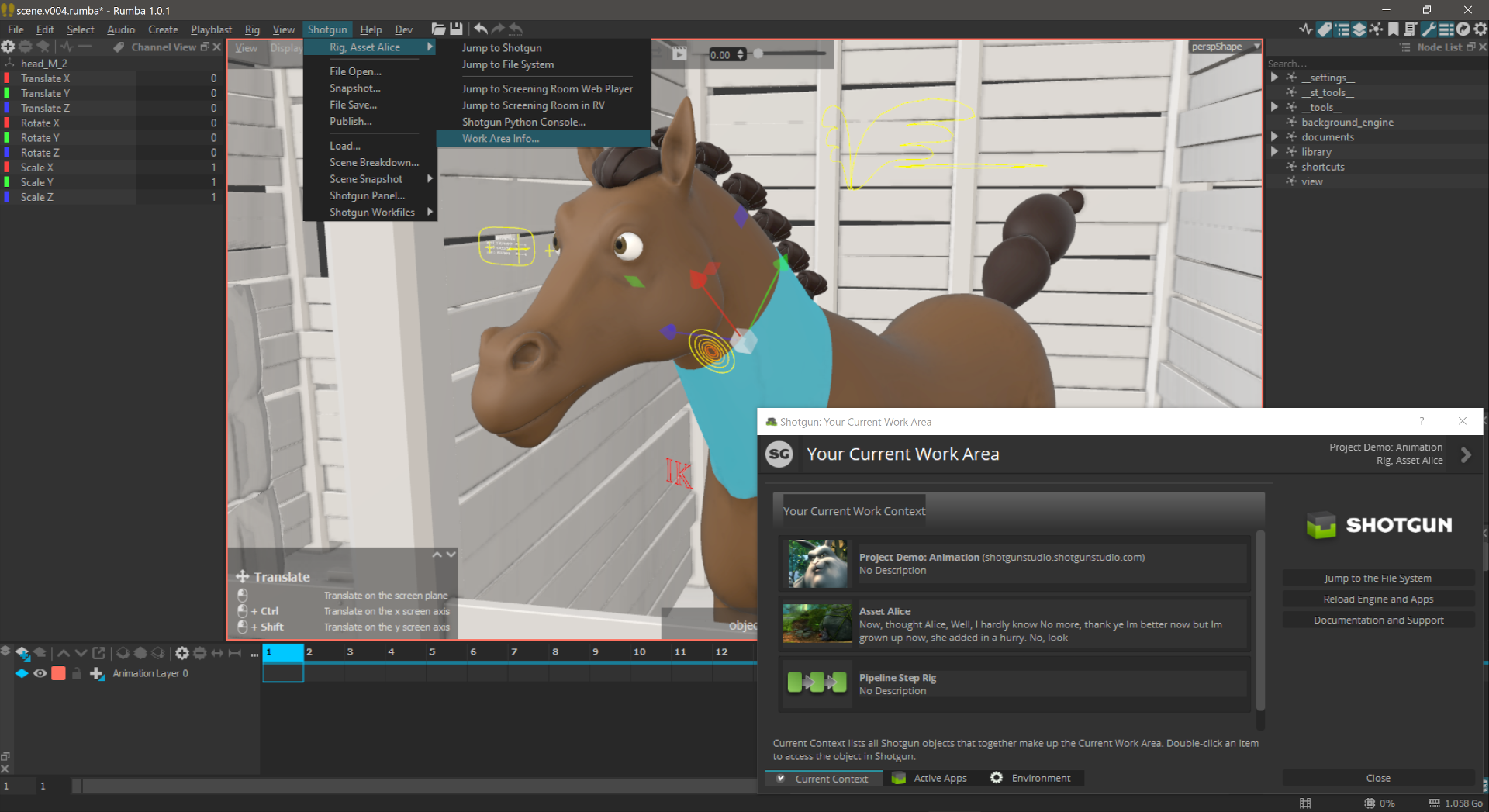Image resolution: width=1489 pixels, height=812 pixels.
Task: Open Shotgun Python Console entry
Action: [543, 122]
